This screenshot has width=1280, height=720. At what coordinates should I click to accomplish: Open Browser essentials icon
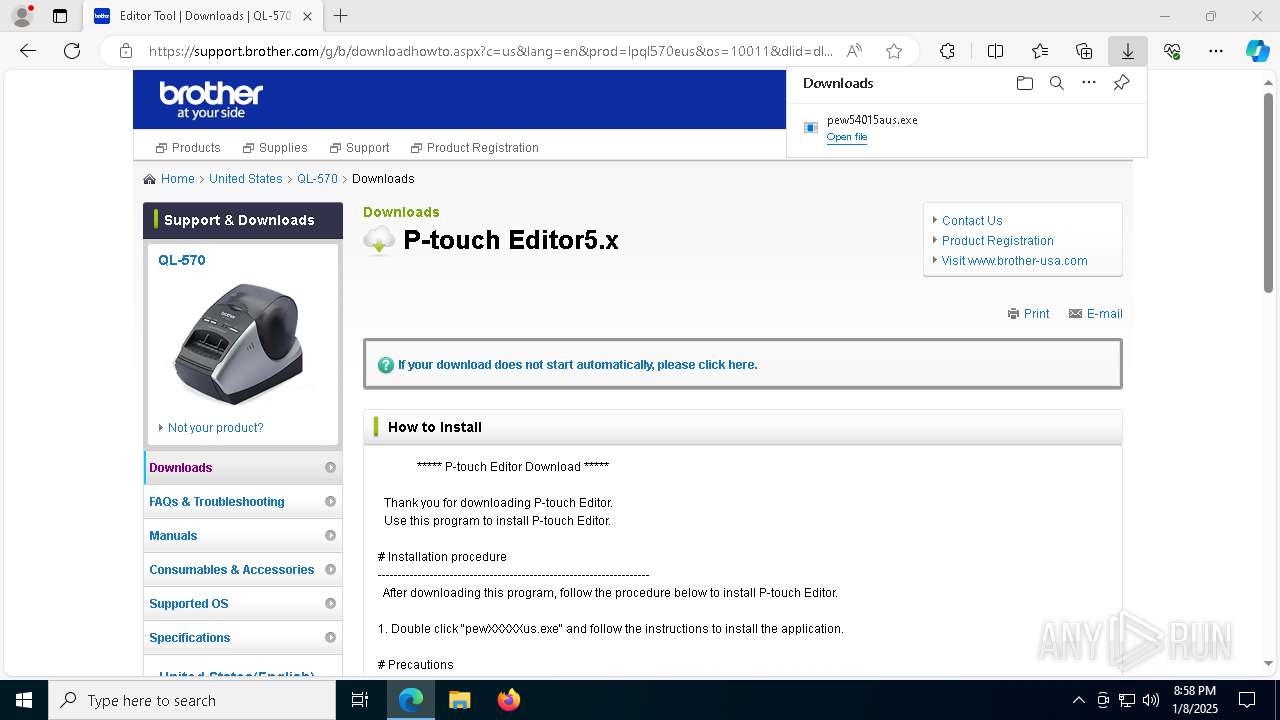click(1172, 51)
